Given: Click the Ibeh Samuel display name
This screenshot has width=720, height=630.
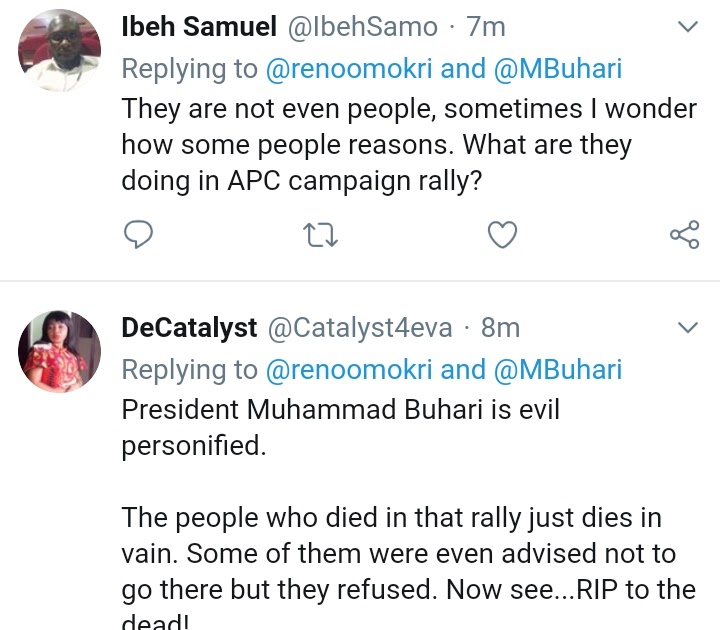Looking at the screenshot, I should point(197,28).
